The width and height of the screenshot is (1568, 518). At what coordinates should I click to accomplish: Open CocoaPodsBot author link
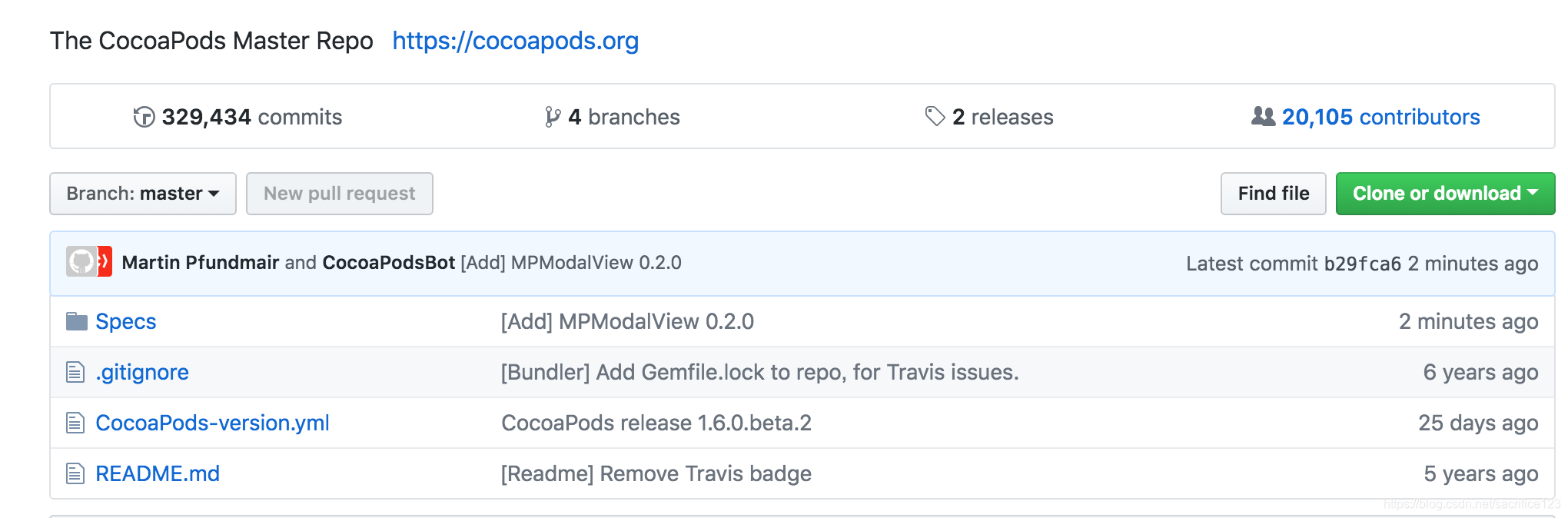point(389,263)
